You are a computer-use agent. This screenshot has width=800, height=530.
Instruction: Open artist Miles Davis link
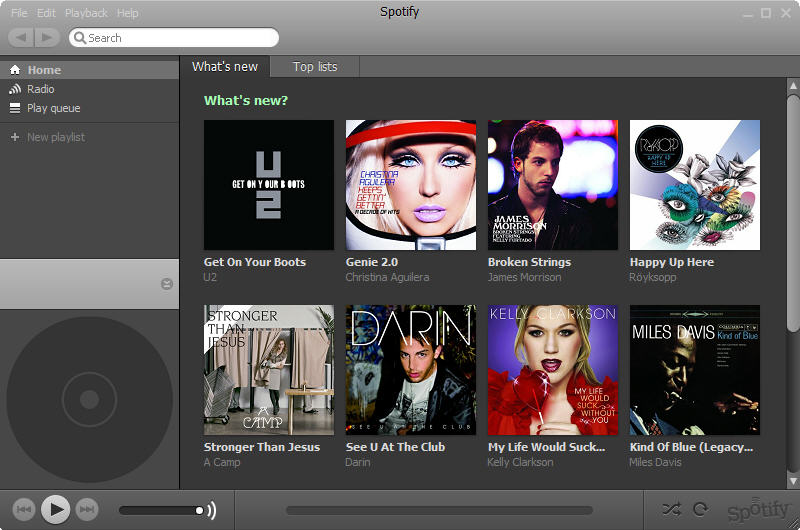[x=655, y=463]
